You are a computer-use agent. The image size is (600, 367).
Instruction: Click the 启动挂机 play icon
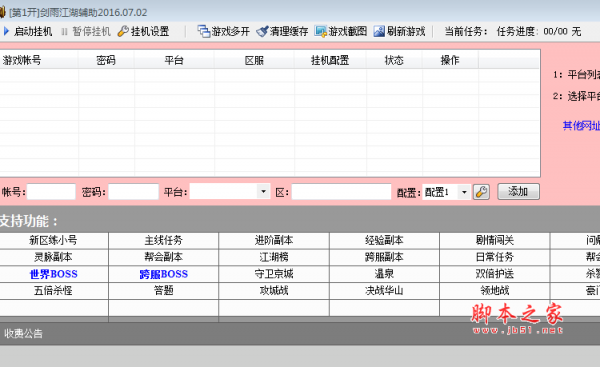[x=6, y=31]
